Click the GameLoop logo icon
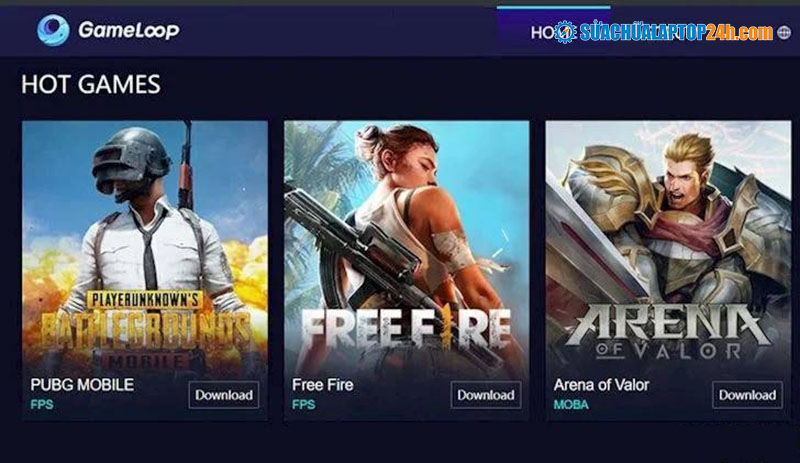Screen dimensions: 800x463 click(53, 30)
